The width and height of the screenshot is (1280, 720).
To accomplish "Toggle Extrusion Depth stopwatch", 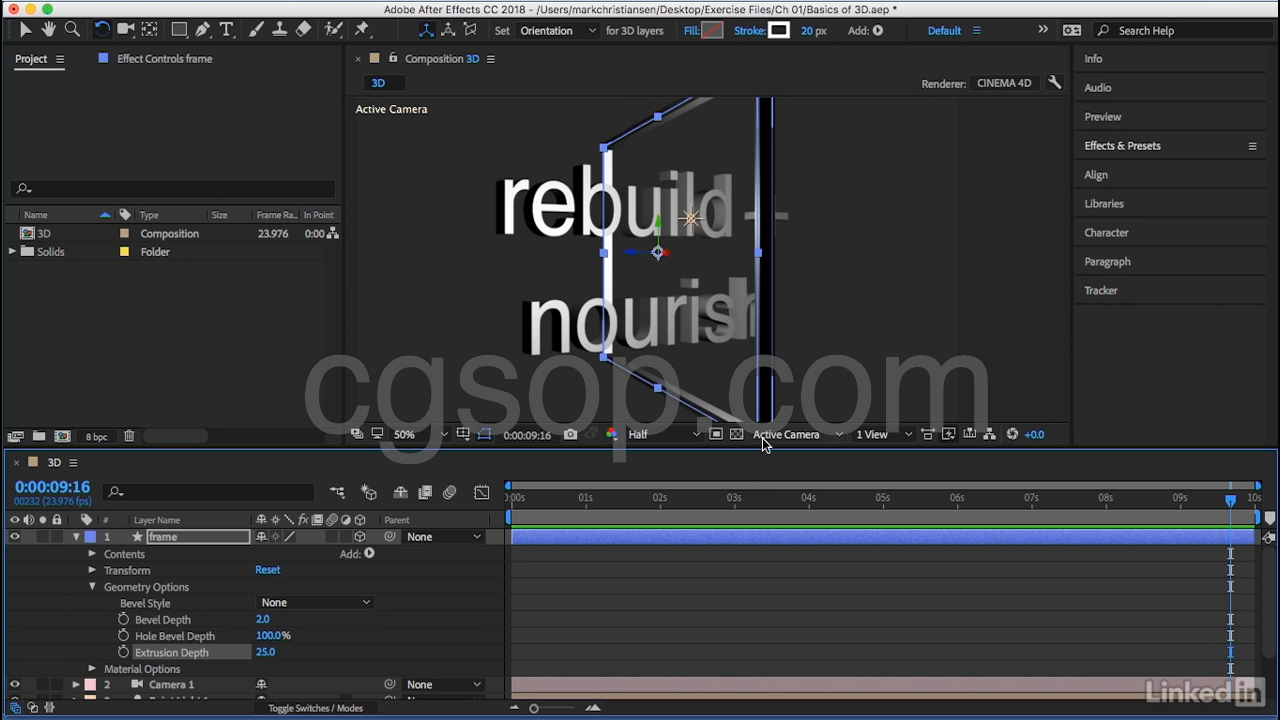I will click(124, 652).
